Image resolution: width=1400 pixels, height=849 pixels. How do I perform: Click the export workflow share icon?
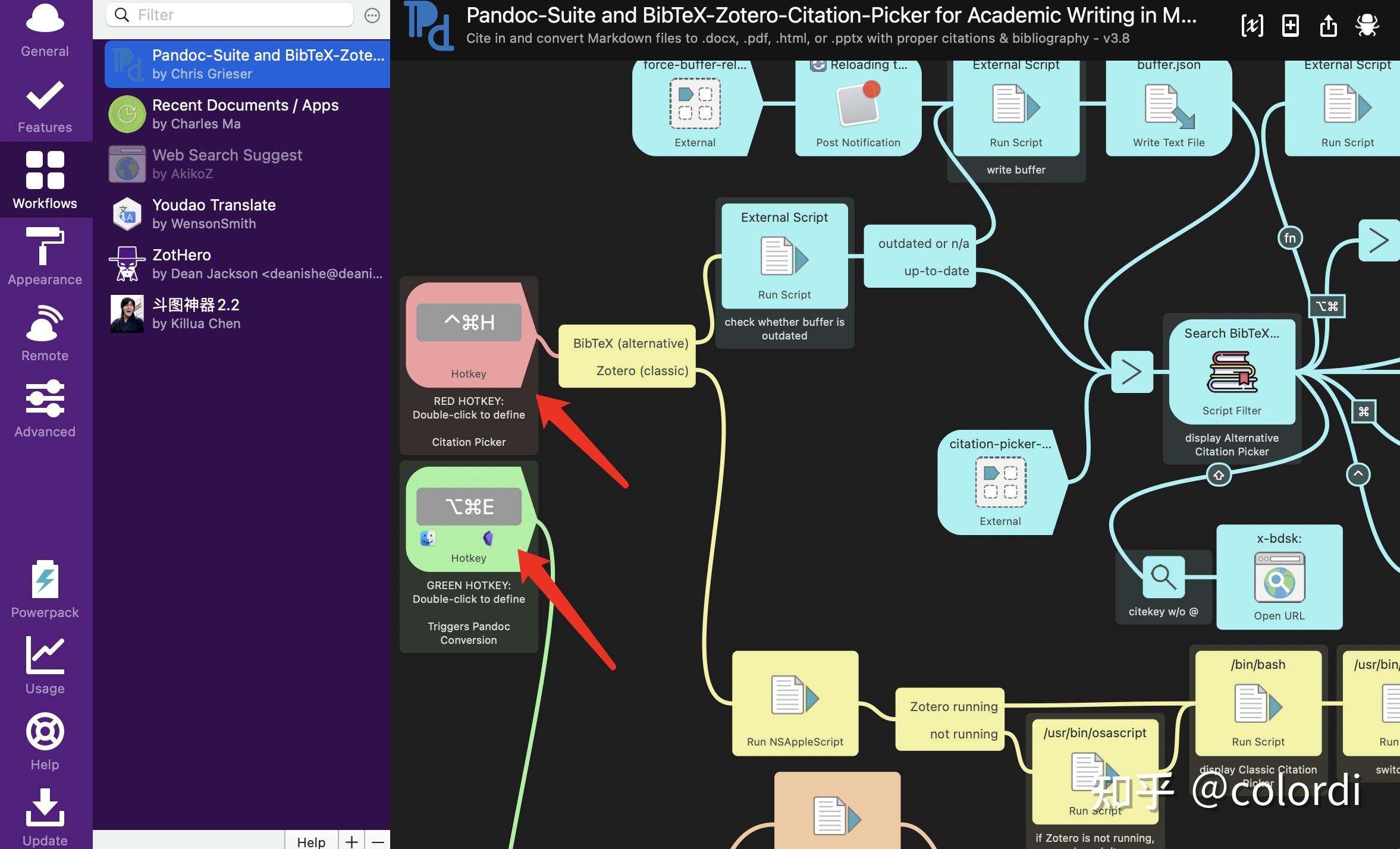click(x=1328, y=26)
